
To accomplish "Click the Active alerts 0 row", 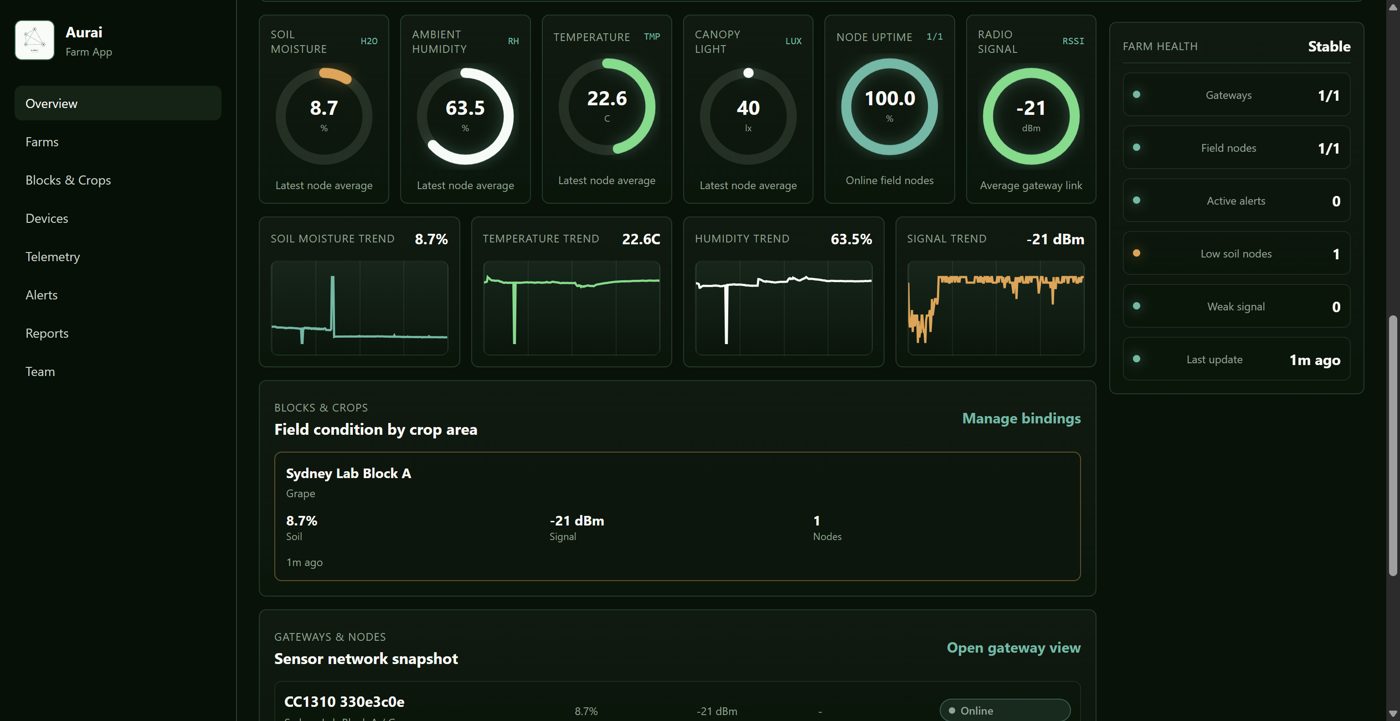I will 1236,201.
